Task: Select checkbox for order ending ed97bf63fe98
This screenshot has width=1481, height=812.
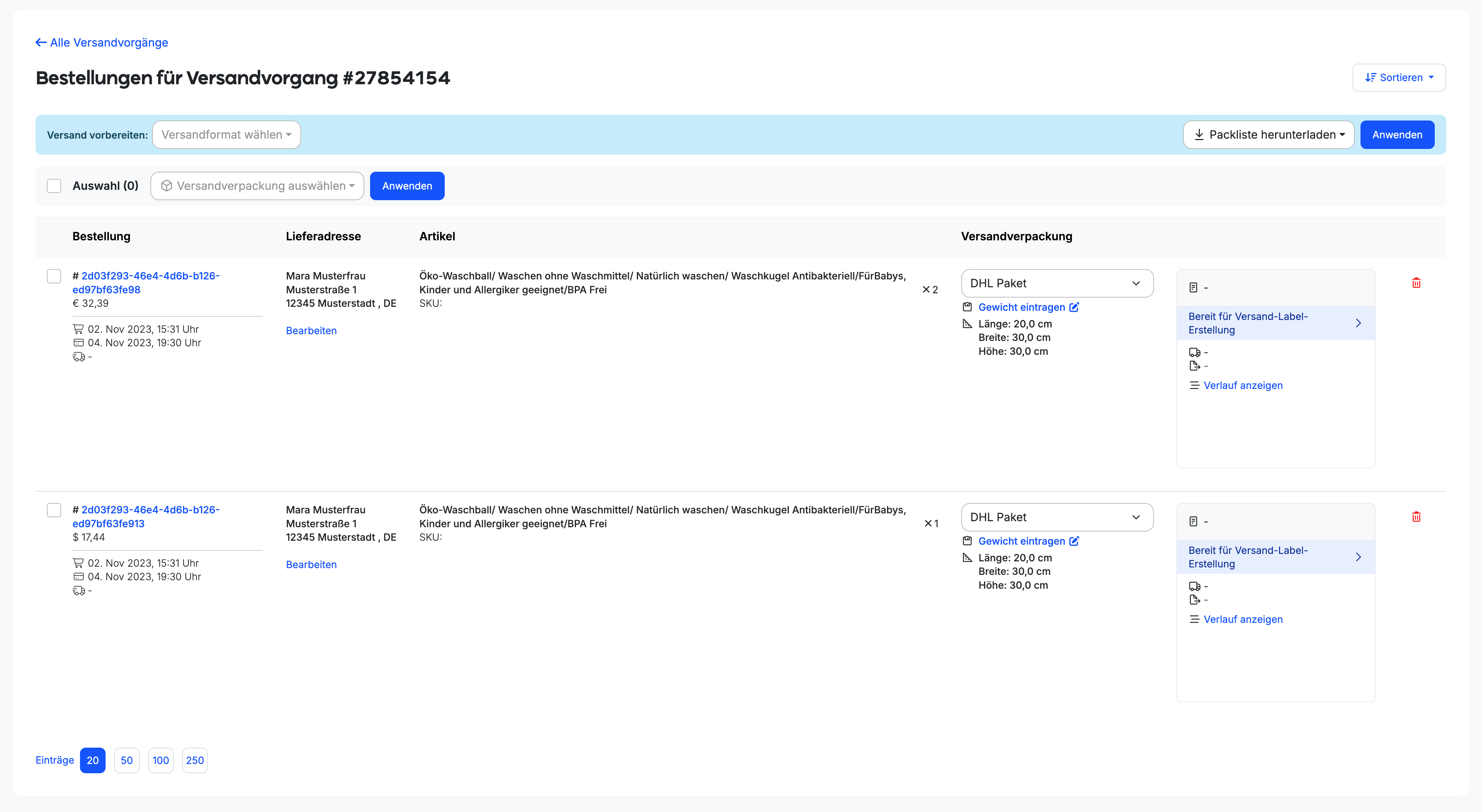Action: [x=54, y=276]
